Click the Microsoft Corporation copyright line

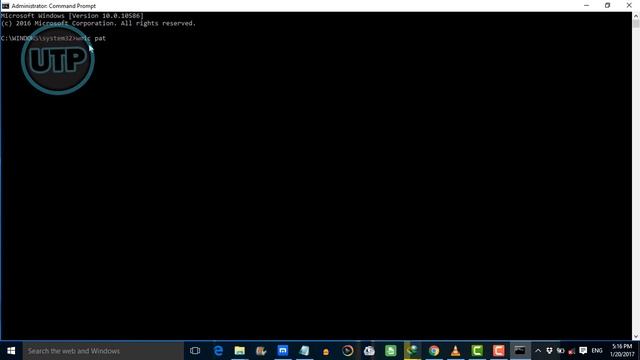[98, 23]
